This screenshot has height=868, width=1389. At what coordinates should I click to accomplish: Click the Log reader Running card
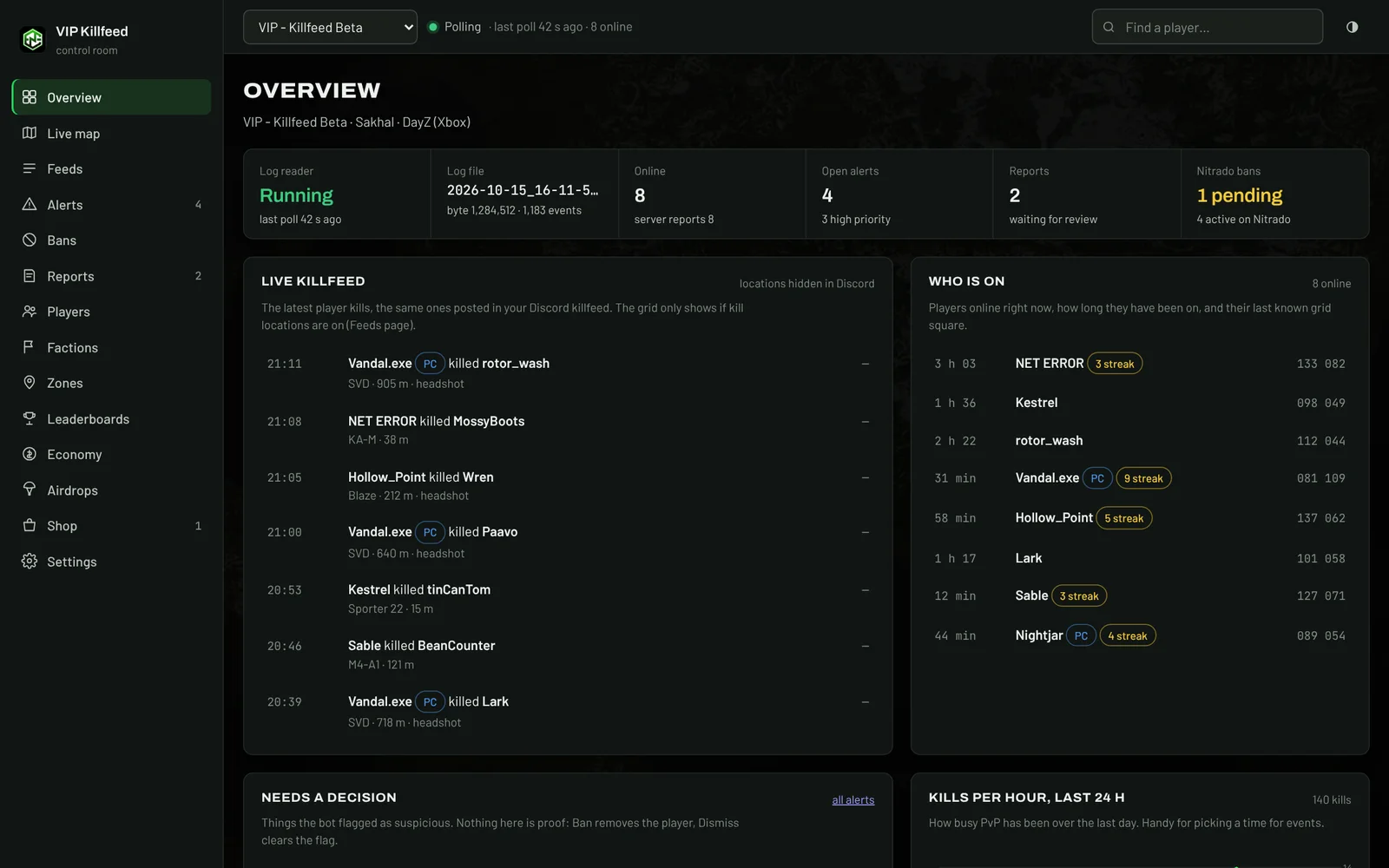(337, 194)
